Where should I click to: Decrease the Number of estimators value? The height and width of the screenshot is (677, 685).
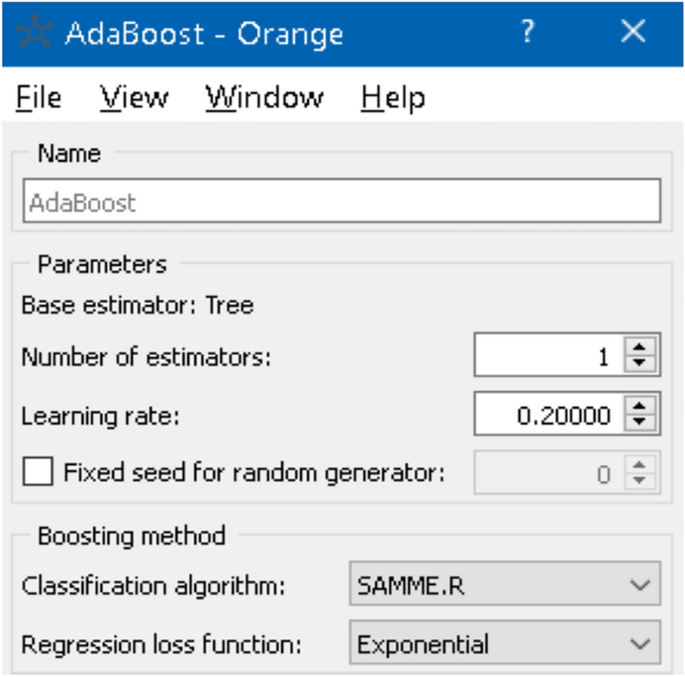coord(640,363)
